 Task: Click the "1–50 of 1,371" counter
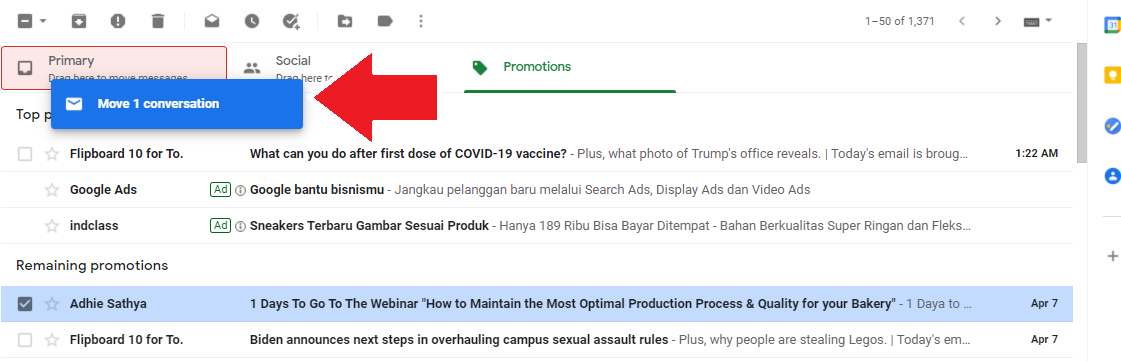[899, 21]
